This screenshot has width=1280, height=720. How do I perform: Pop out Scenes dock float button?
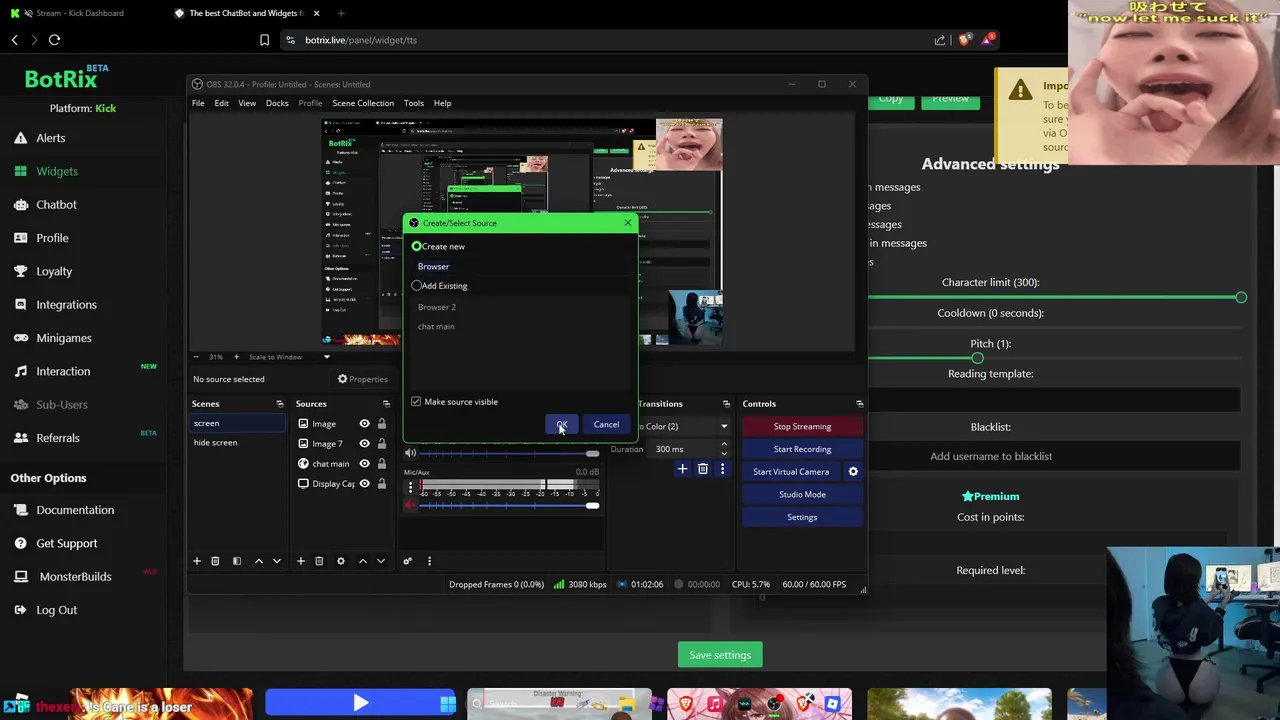pyautogui.click(x=279, y=404)
